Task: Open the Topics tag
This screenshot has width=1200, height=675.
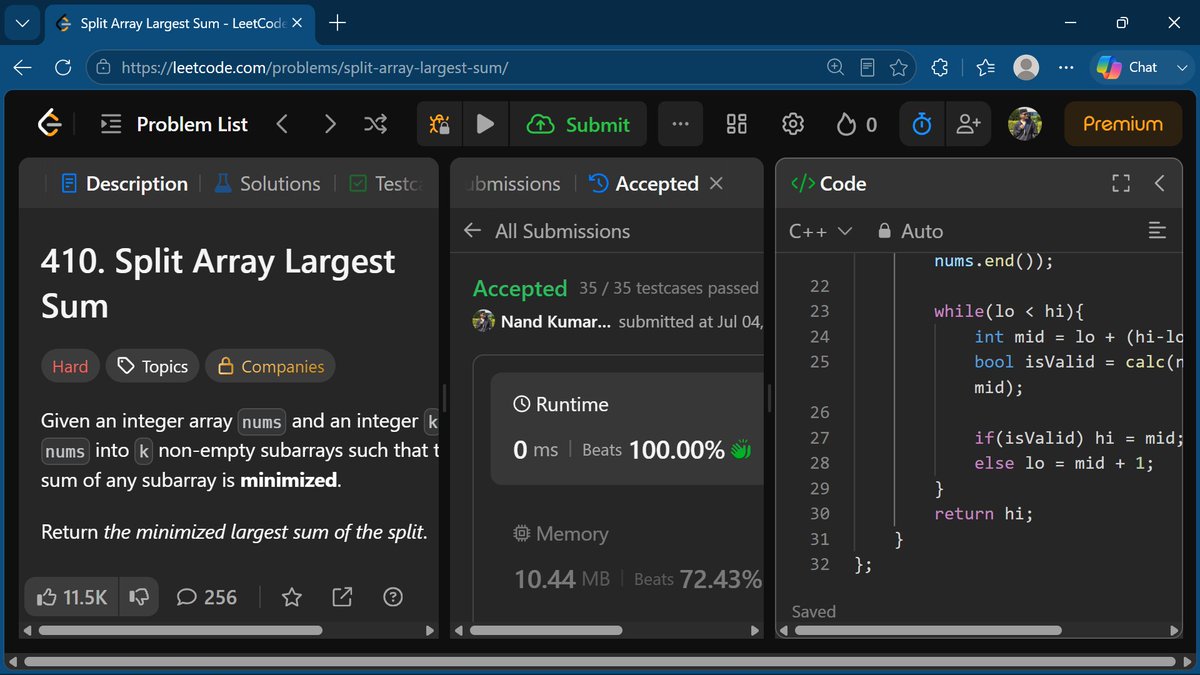Action: pyautogui.click(x=152, y=367)
